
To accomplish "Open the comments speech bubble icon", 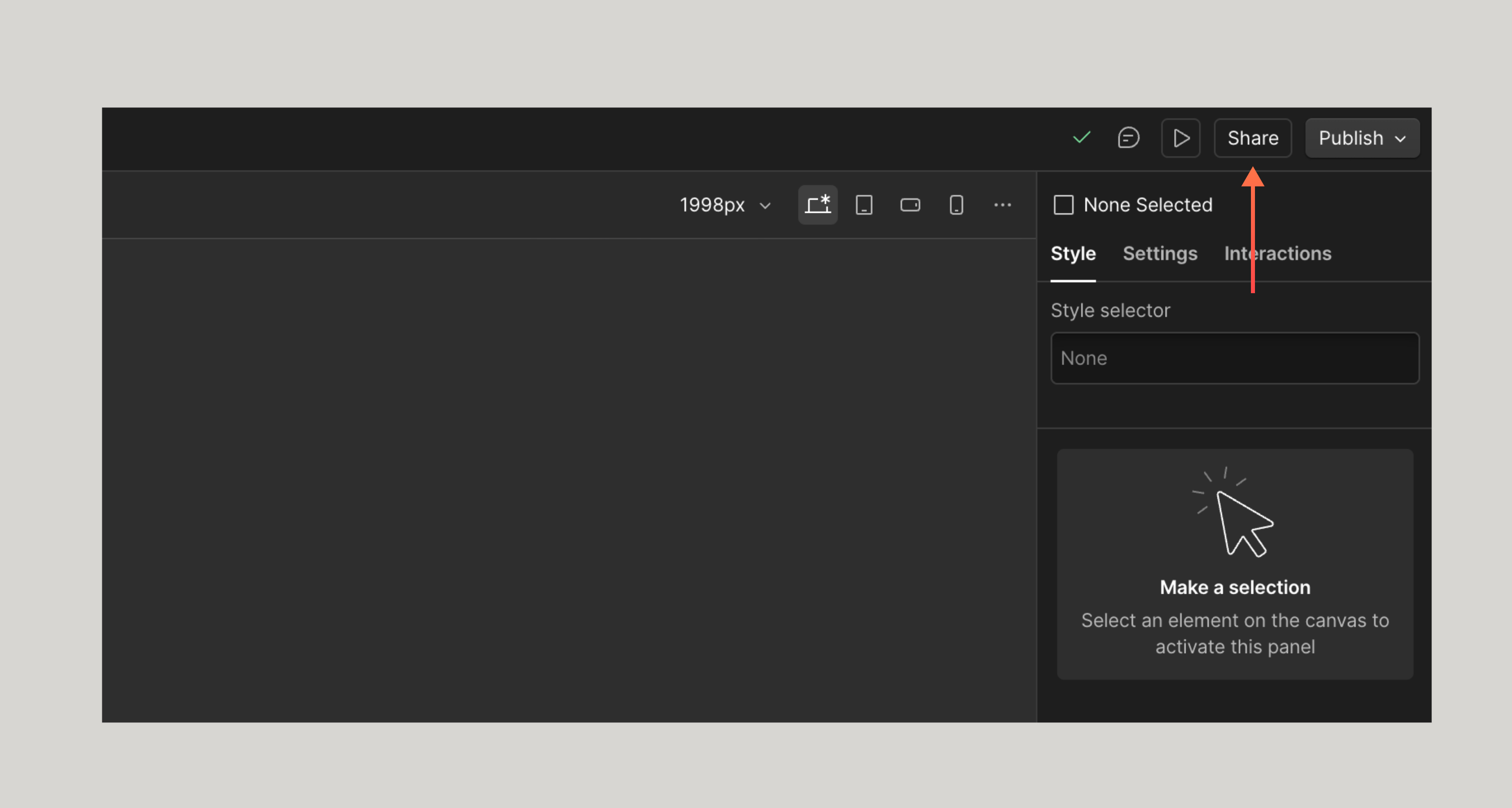I will (x=1128, y=138).
